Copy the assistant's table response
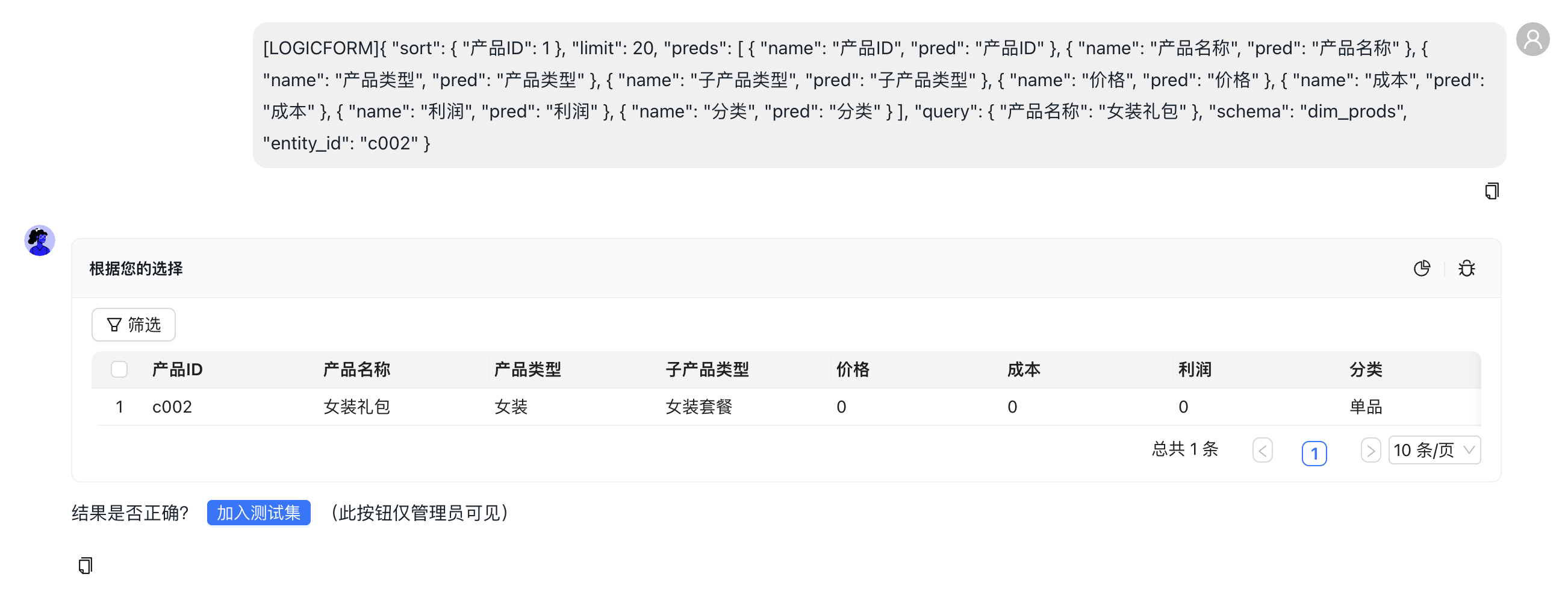1568x612 pixels. click(85, 565)
